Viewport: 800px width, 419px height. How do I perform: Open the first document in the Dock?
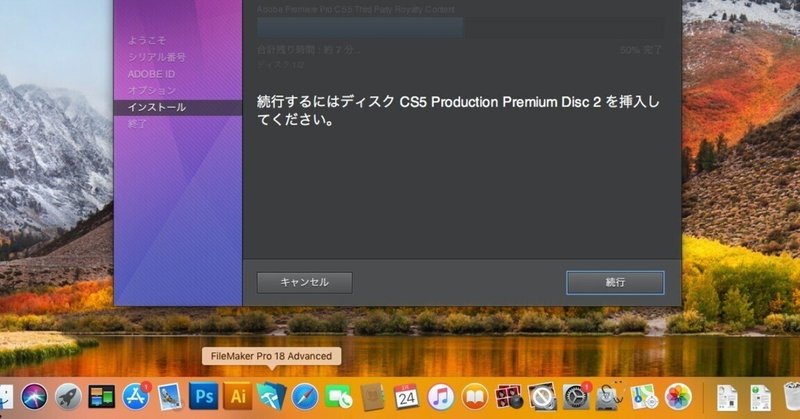pyautogui.click(x=727, y=398)
